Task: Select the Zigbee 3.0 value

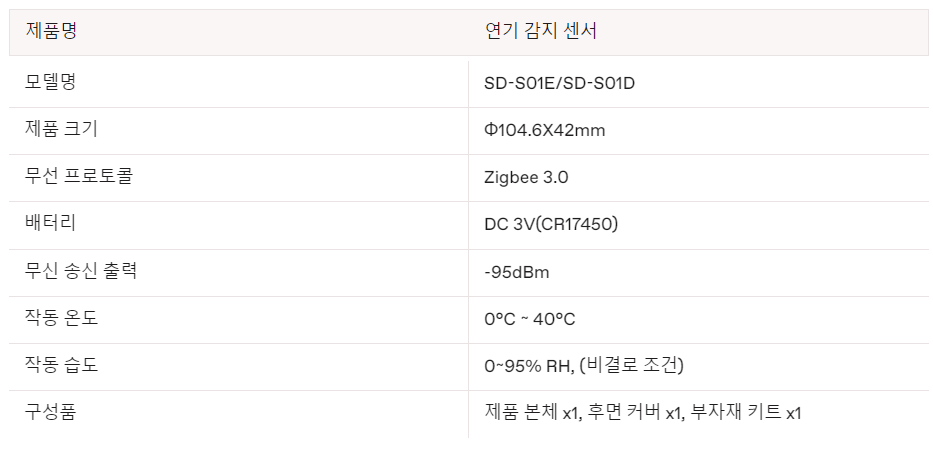Action: coord(526,178)
